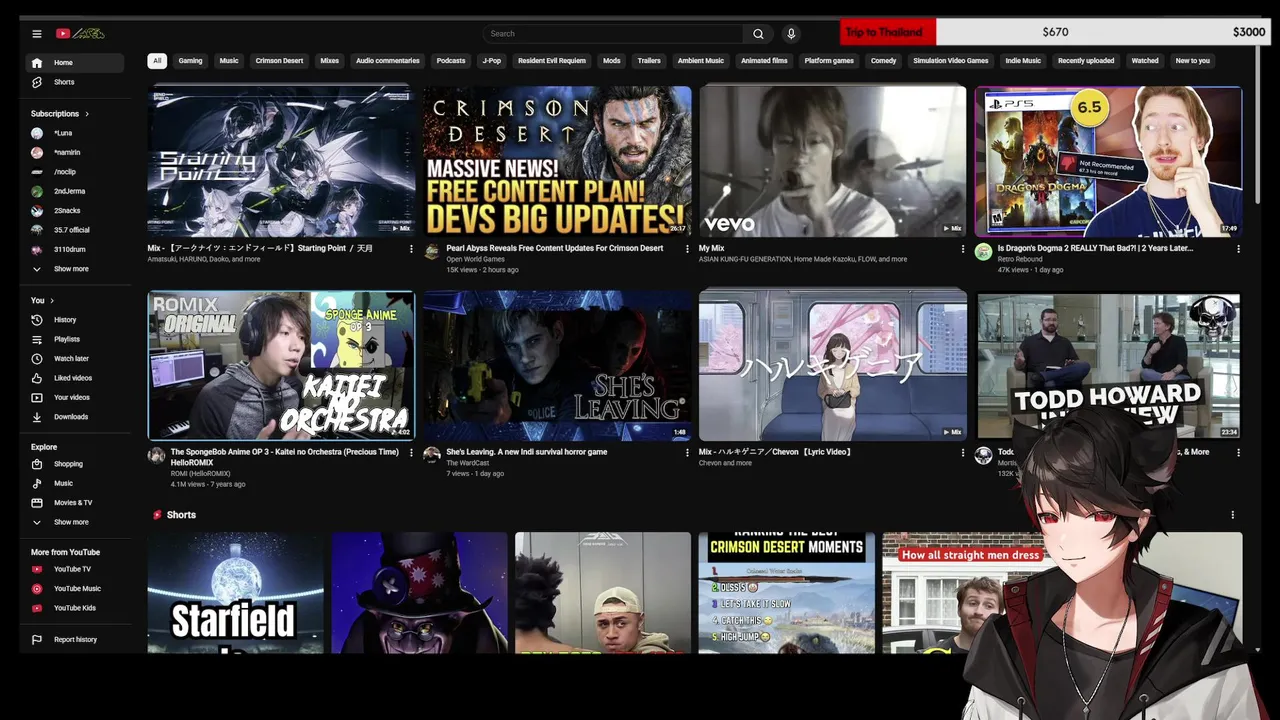Open options menu for She's Leaving video
This screenshot has height=720, width=1280.
(687, 453)
